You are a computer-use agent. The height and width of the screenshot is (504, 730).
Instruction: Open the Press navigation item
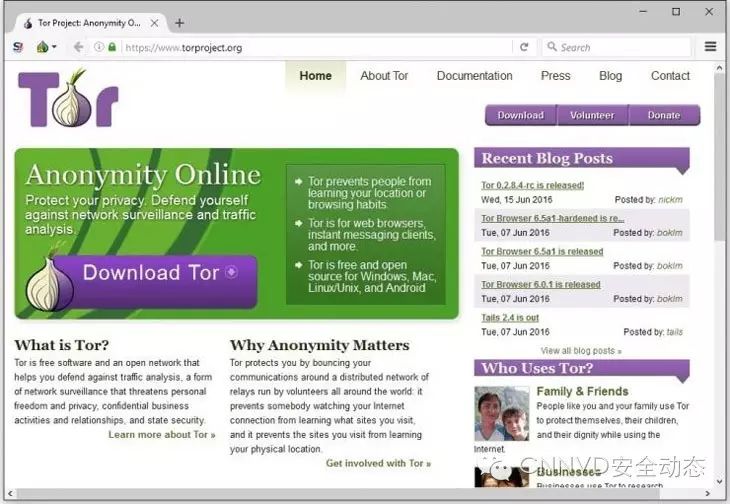pos(555,76)
